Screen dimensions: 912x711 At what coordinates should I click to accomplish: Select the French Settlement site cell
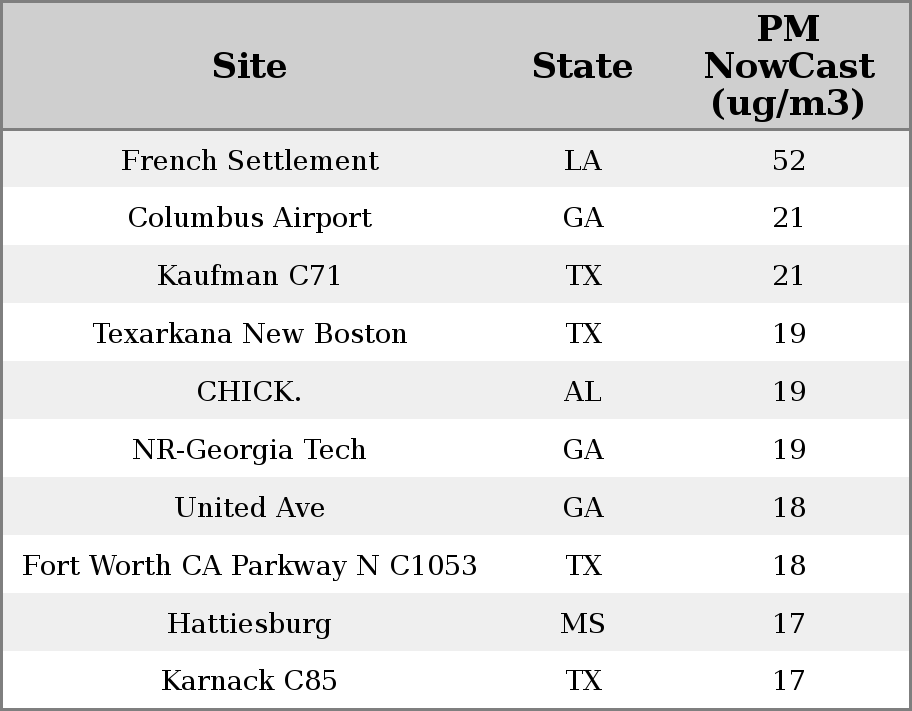click(x=250, y=160)
